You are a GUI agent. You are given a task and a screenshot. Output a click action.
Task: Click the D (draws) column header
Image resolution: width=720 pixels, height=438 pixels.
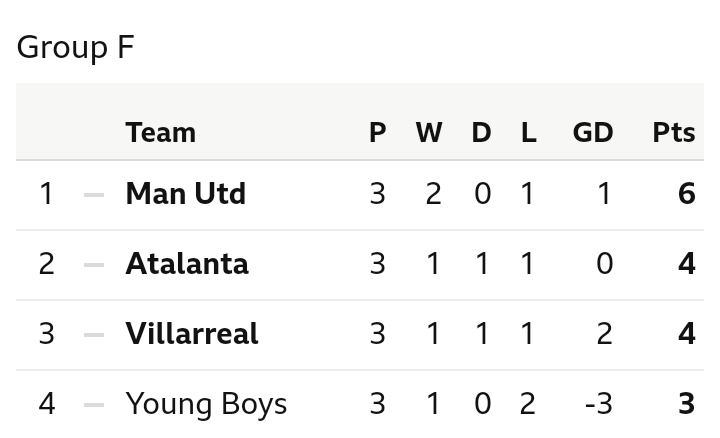(x=481, y=133)
